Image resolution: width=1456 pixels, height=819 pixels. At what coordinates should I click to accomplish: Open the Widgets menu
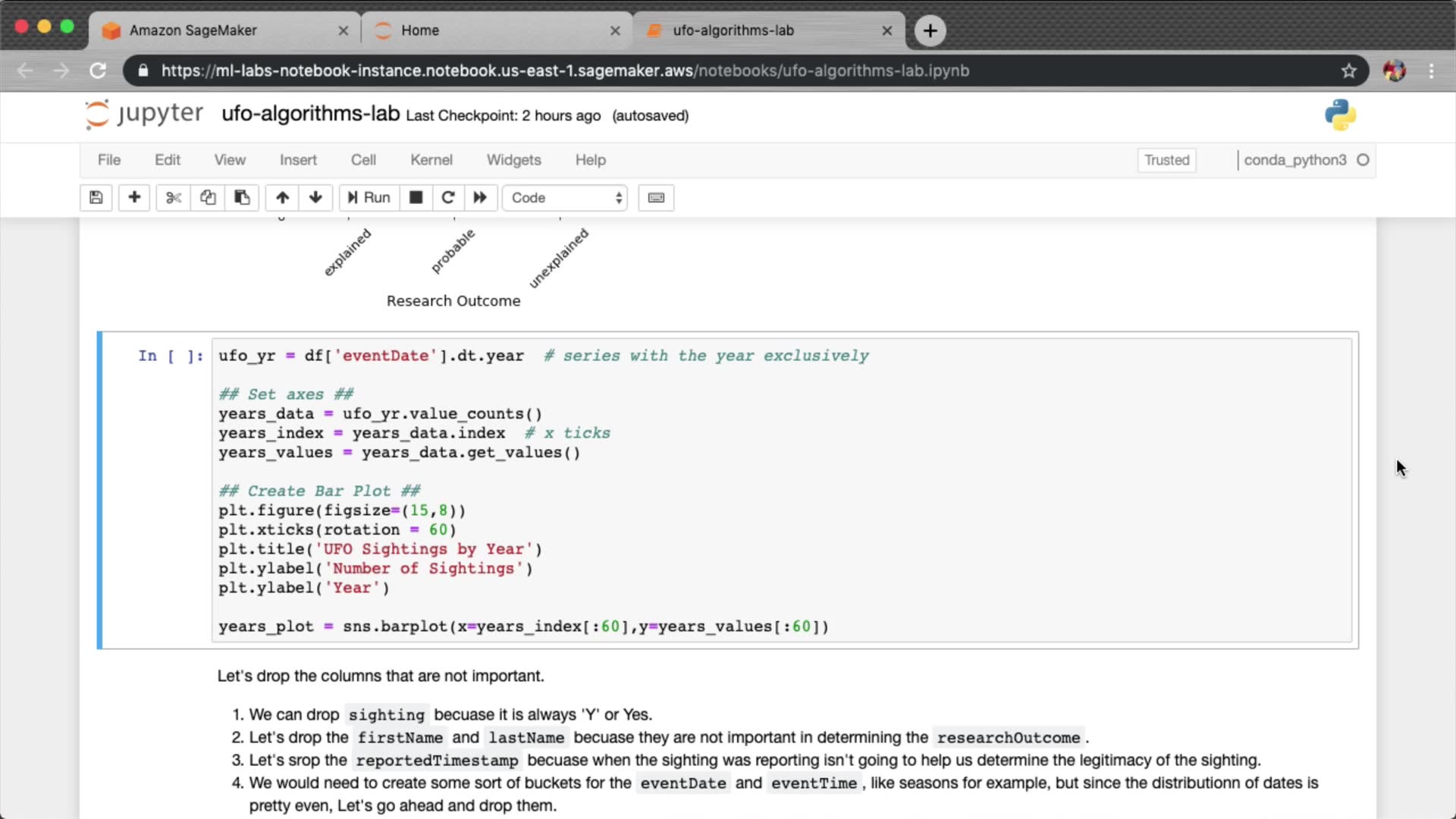513,160
